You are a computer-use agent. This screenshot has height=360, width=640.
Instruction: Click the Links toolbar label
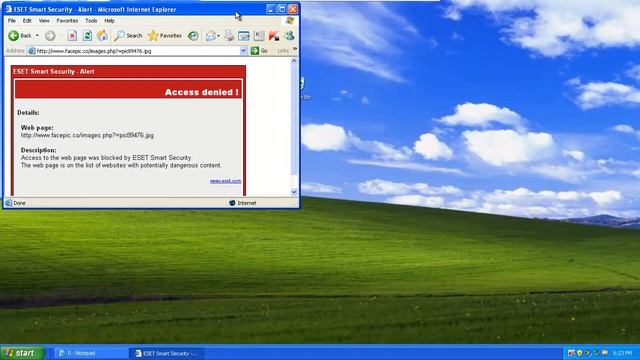click(x=283, y=51)
